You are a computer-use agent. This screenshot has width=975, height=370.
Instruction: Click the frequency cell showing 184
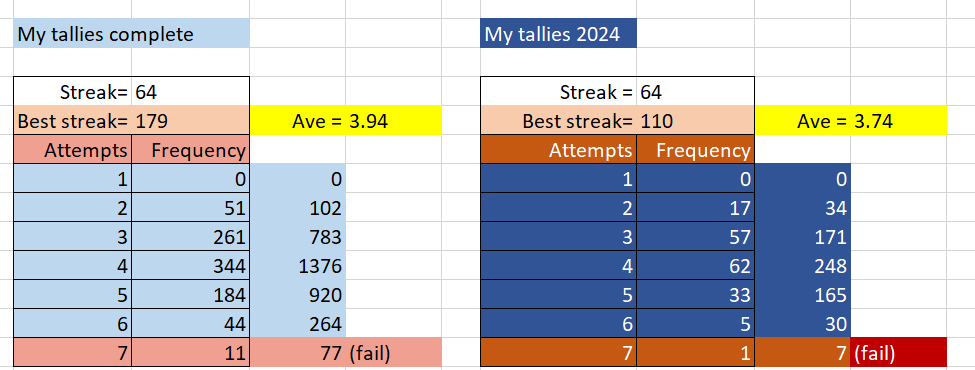190,295
